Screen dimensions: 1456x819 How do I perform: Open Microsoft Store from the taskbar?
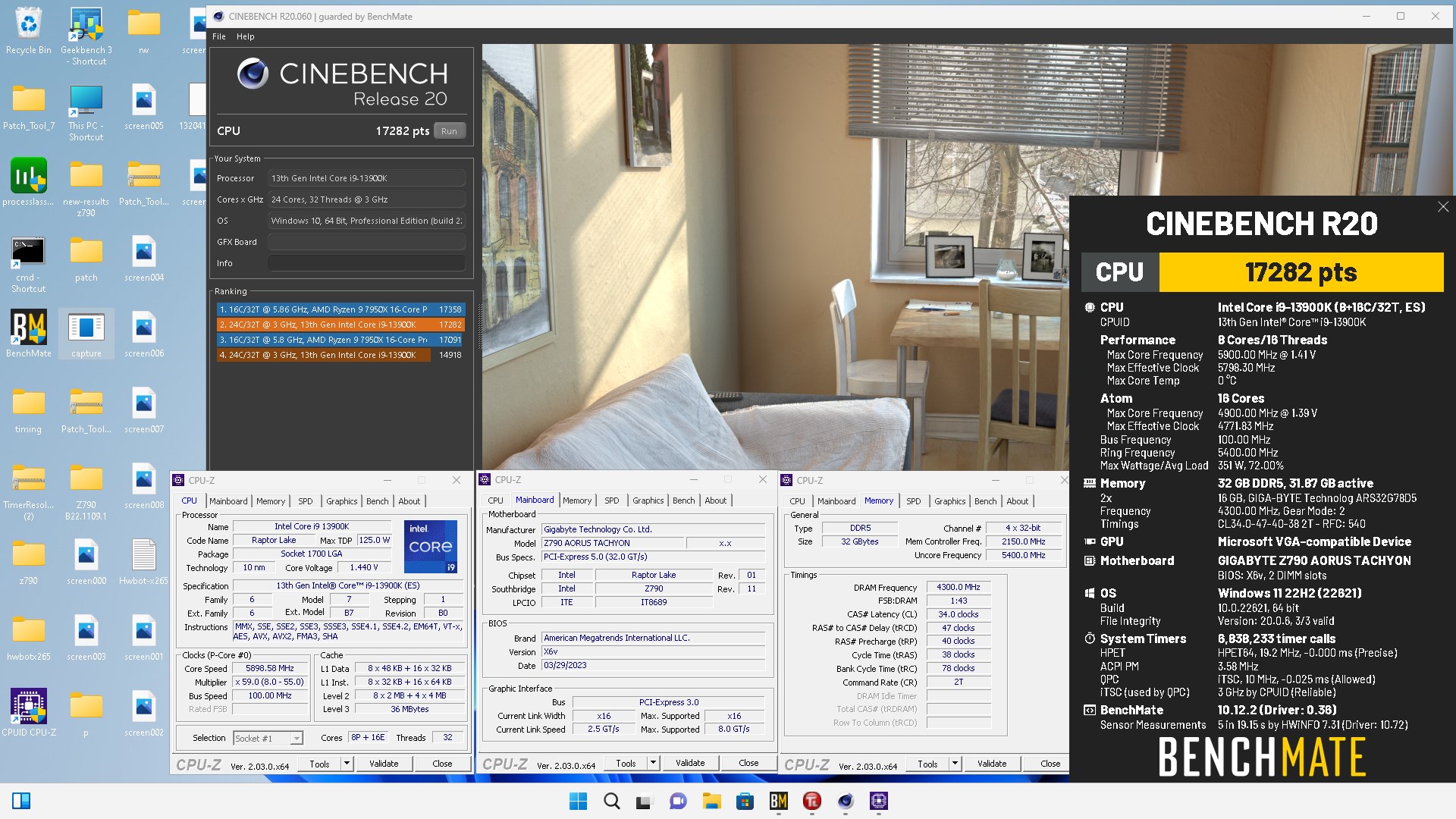[745, 801]
